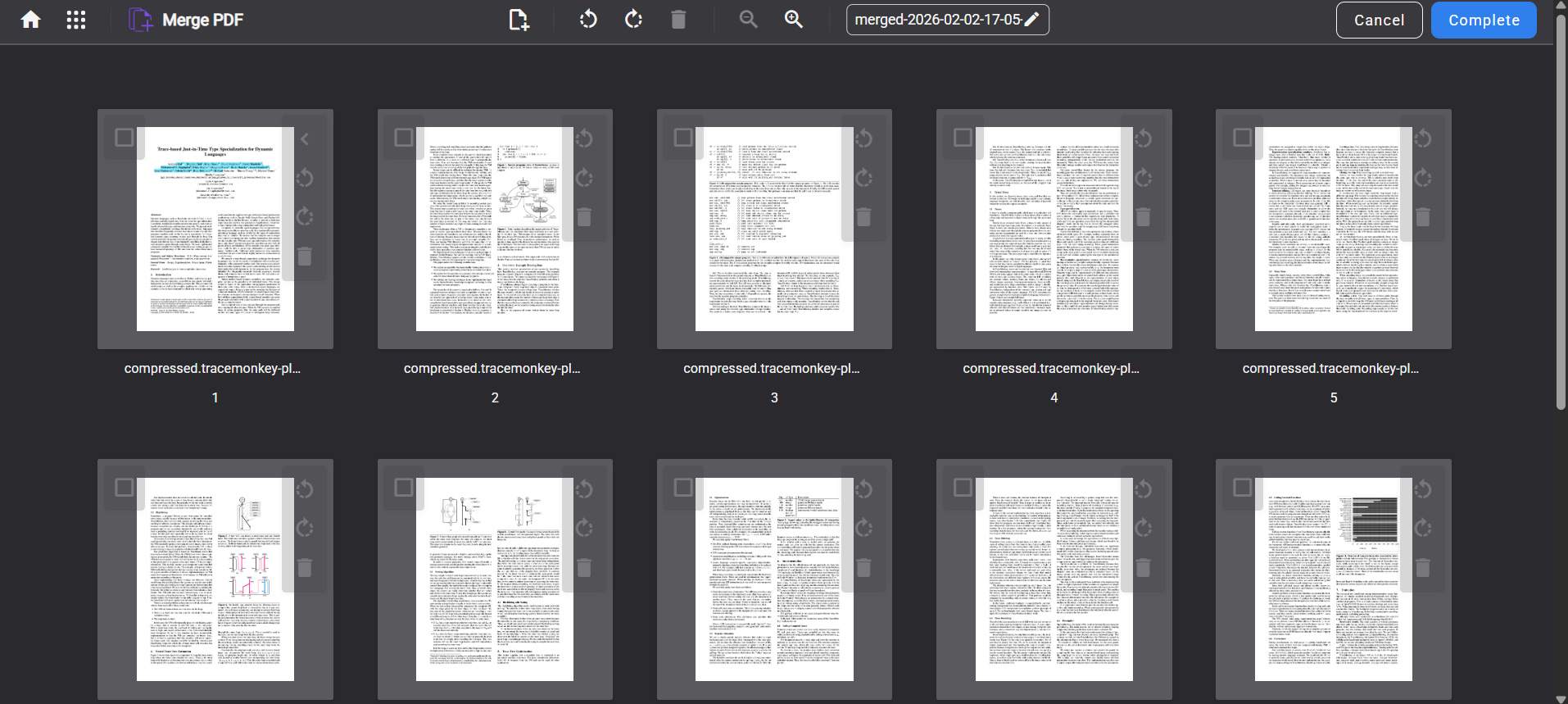
Task: Rotate page 10 clockwise
Action: click(1423, 528)
